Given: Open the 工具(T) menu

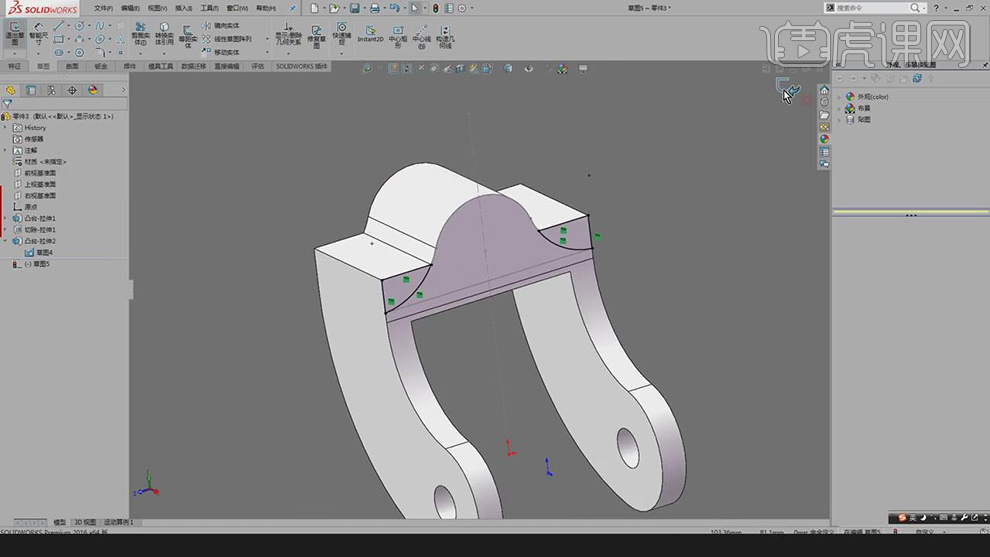Looking at the screenshot, I should (x=210, y=8).
